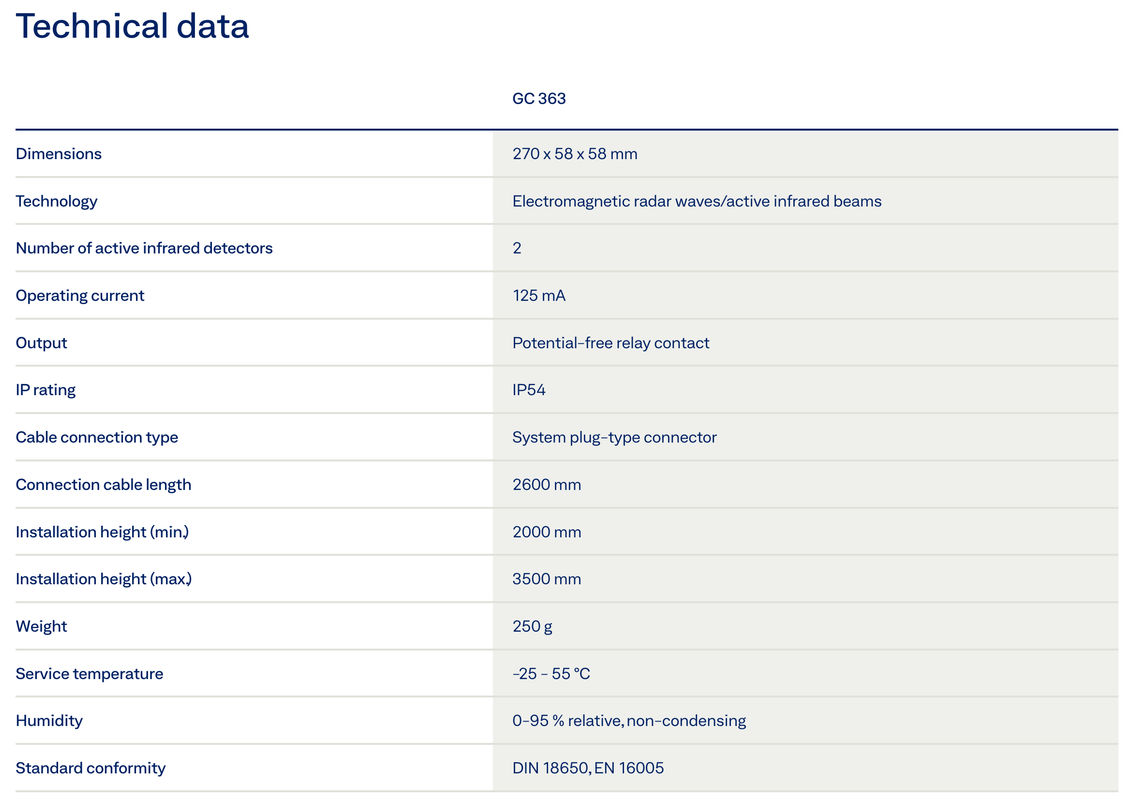
Task: Click the 'Output' row label
Action: (x=41, y=343)
